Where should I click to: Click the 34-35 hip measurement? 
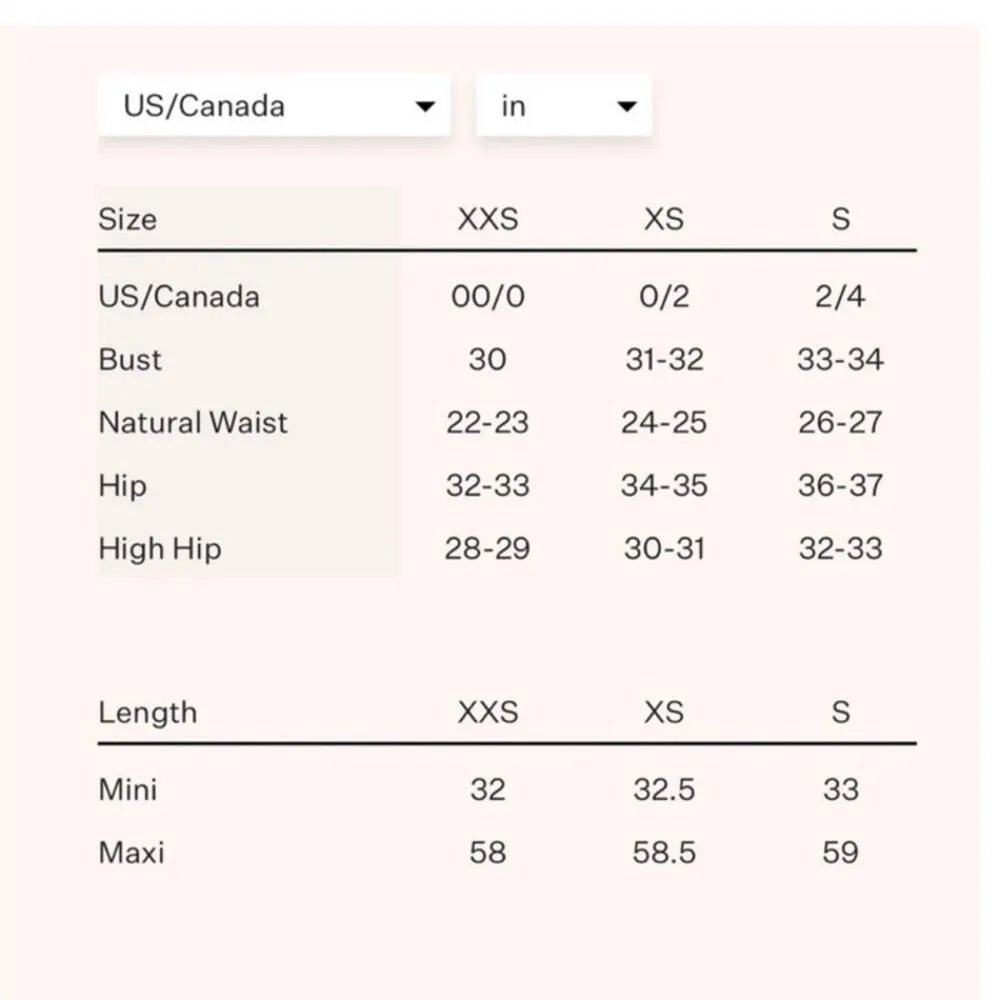(664, 485)
